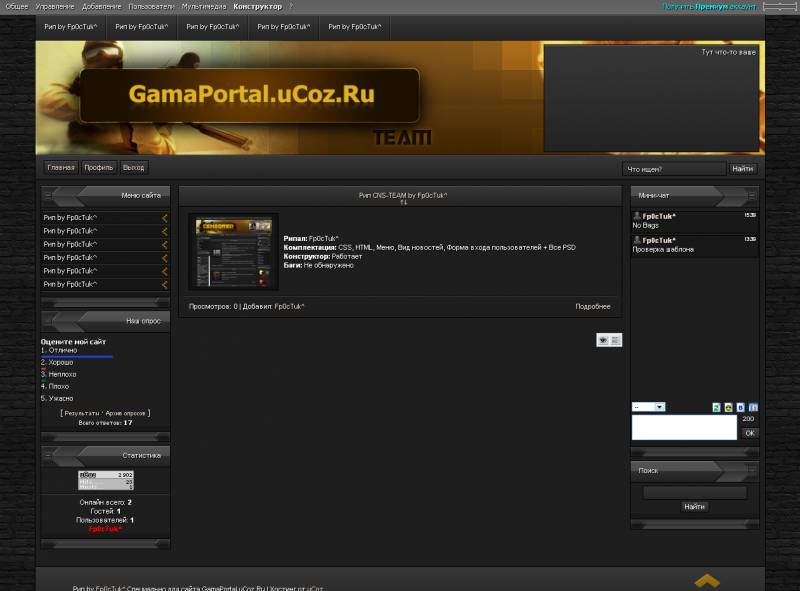Click the Конструктор: Работает line
800x591 pixels.
pos(322,256)
